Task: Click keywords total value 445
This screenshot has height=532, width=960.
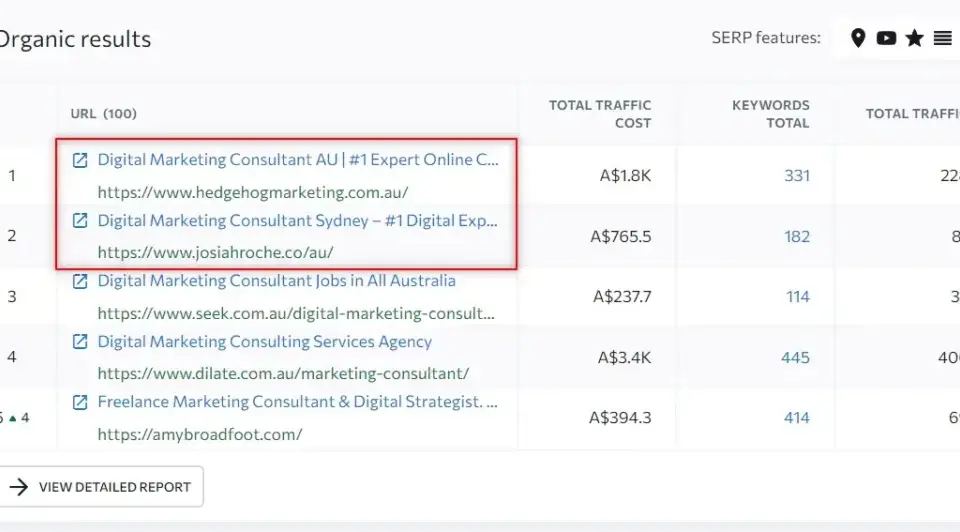Action: (795, 358)
